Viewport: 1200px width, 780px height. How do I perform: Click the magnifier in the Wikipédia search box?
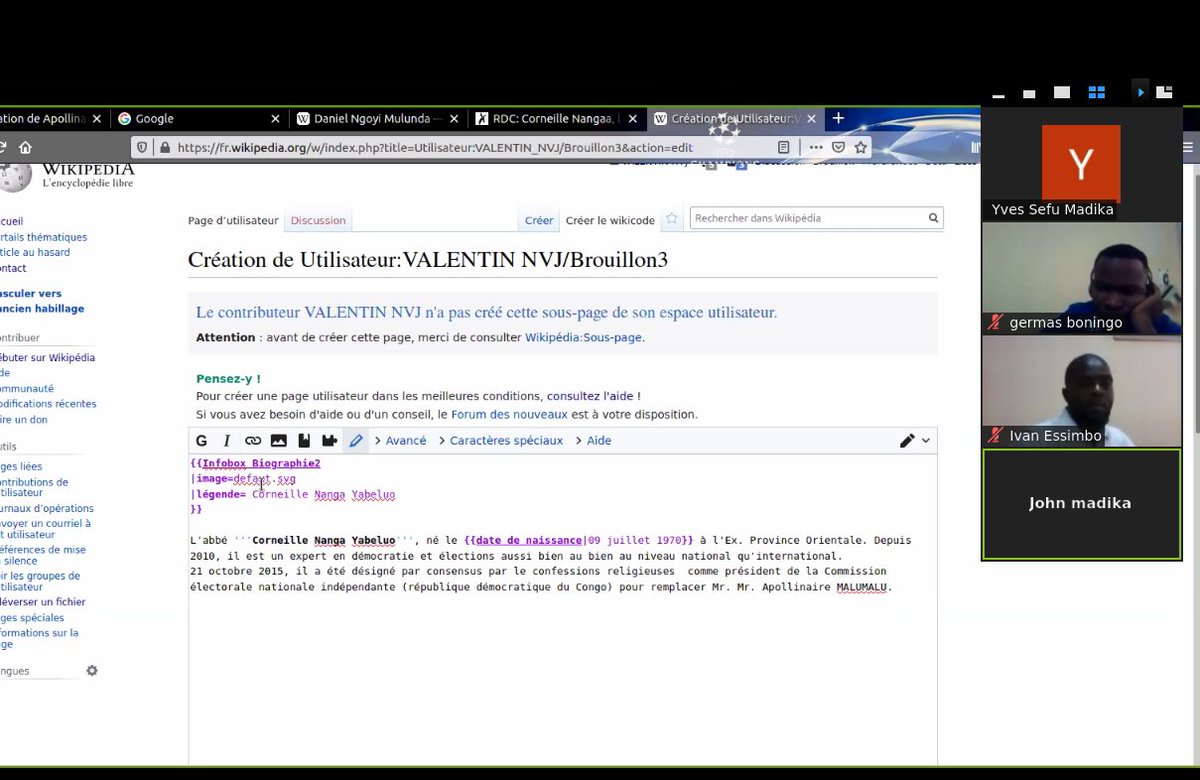932,217
